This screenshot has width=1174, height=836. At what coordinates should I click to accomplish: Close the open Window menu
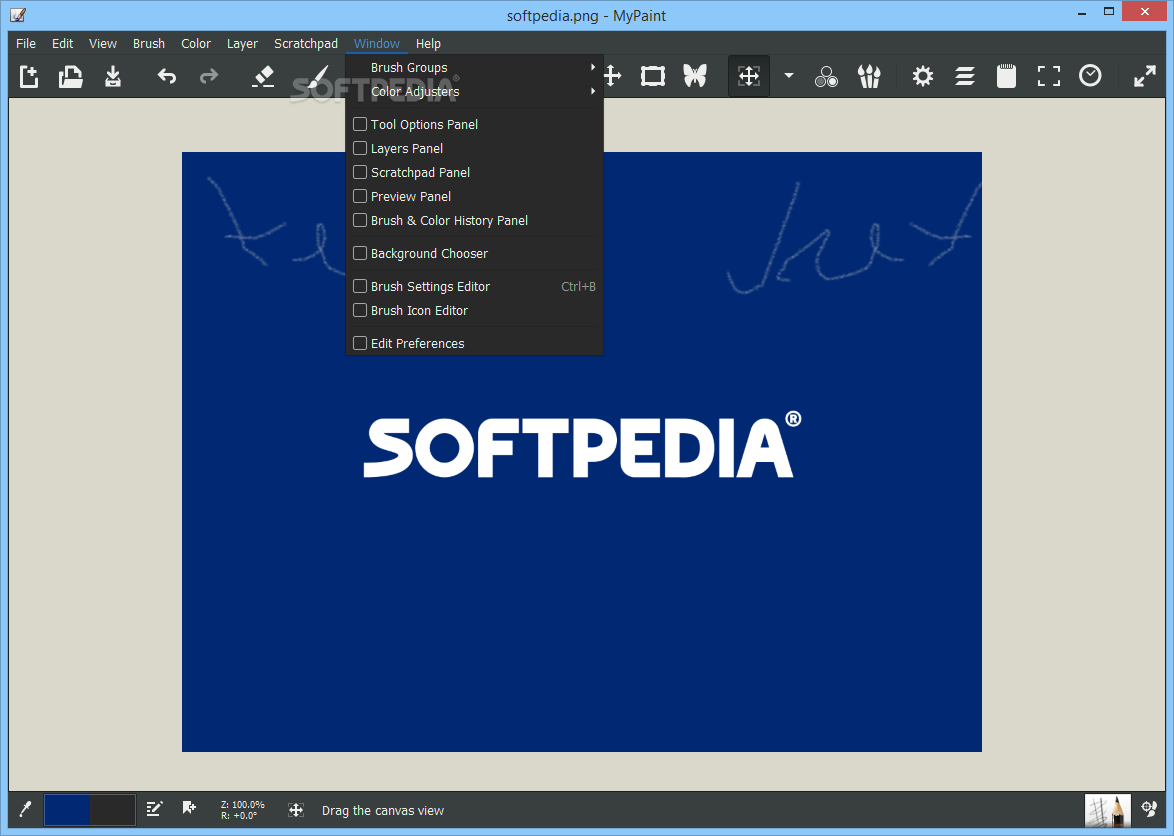point(377,43)
